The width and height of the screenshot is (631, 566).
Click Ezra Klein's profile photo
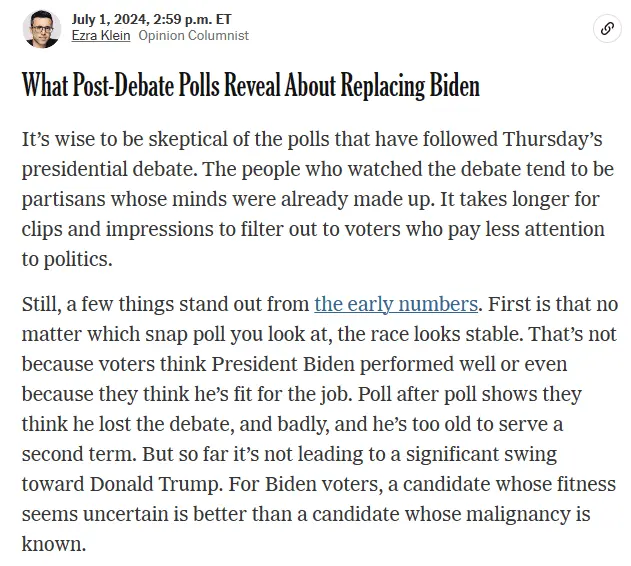42,28
